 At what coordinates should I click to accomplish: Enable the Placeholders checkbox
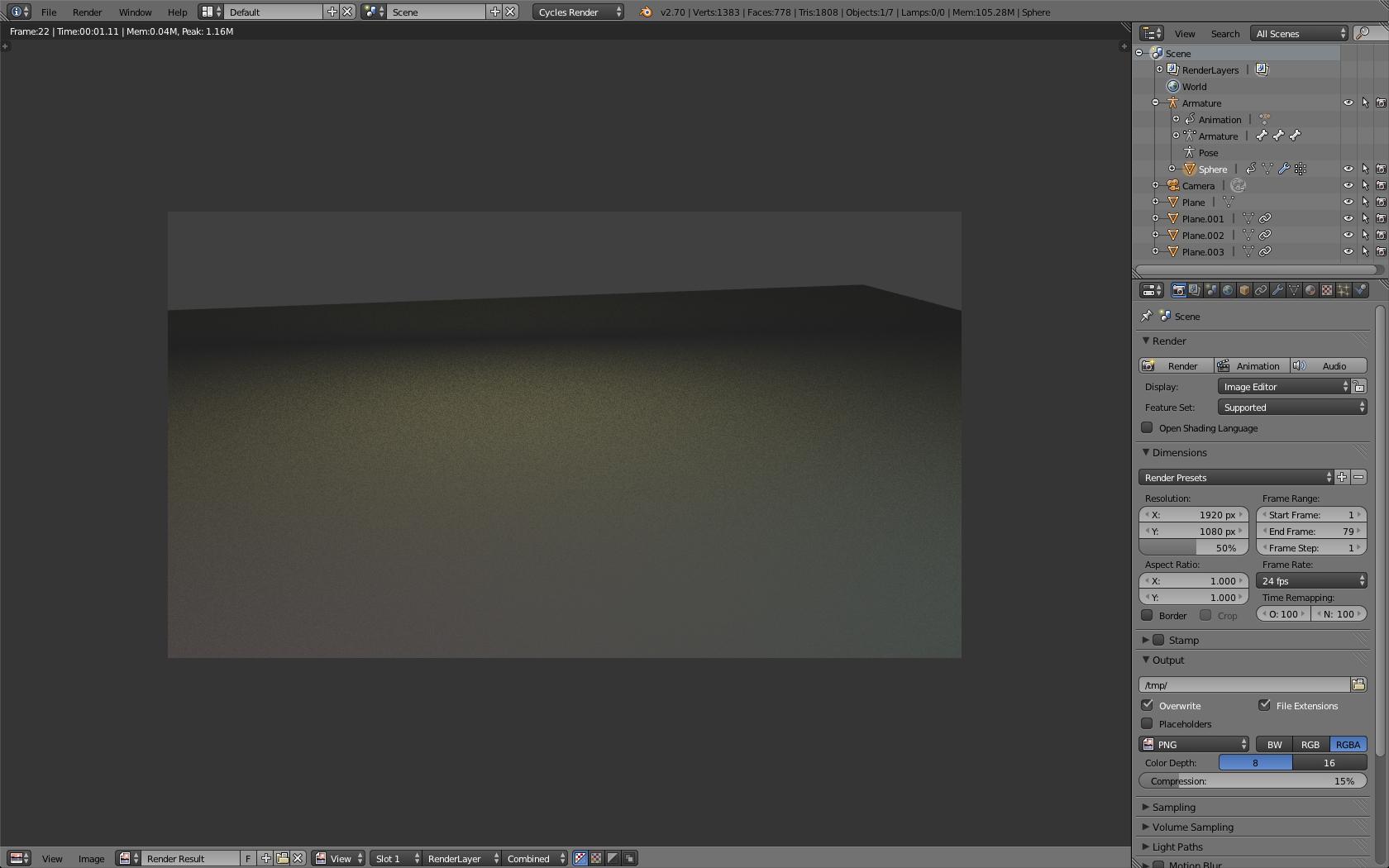(x=1147, y=723)
